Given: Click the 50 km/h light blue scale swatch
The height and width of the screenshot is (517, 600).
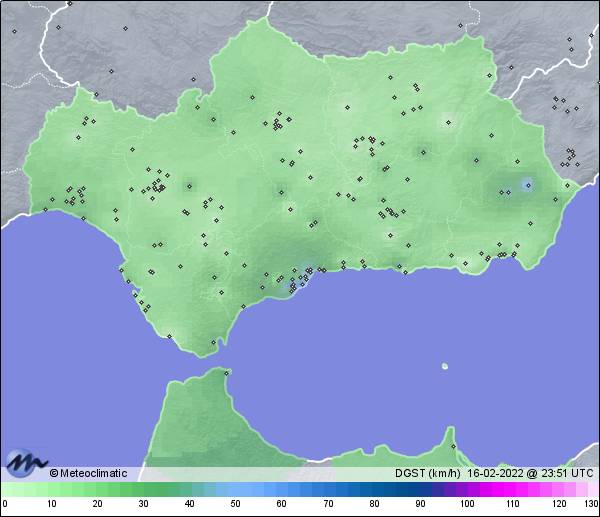Looking at the screenshot, I should [x=235, y=489].
